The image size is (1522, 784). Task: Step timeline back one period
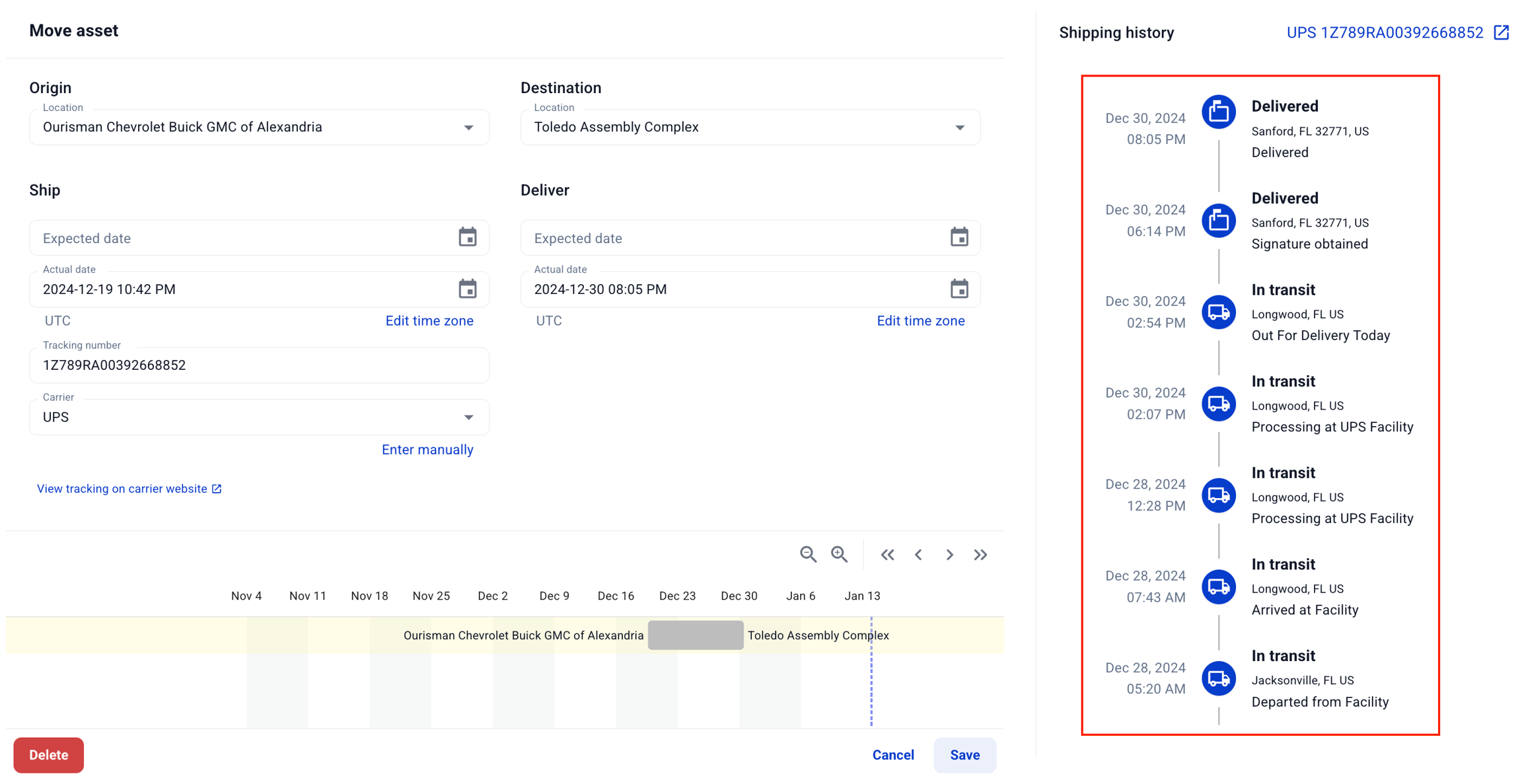click(918, 555)
